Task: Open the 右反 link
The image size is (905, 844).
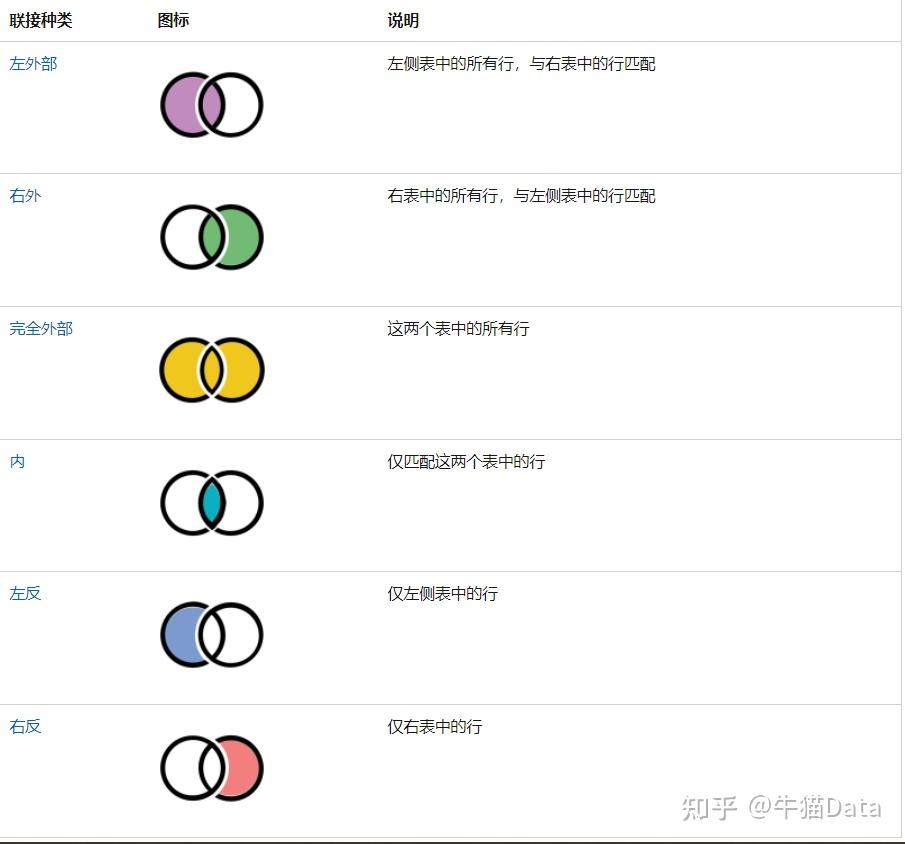Action: [25, 726]
